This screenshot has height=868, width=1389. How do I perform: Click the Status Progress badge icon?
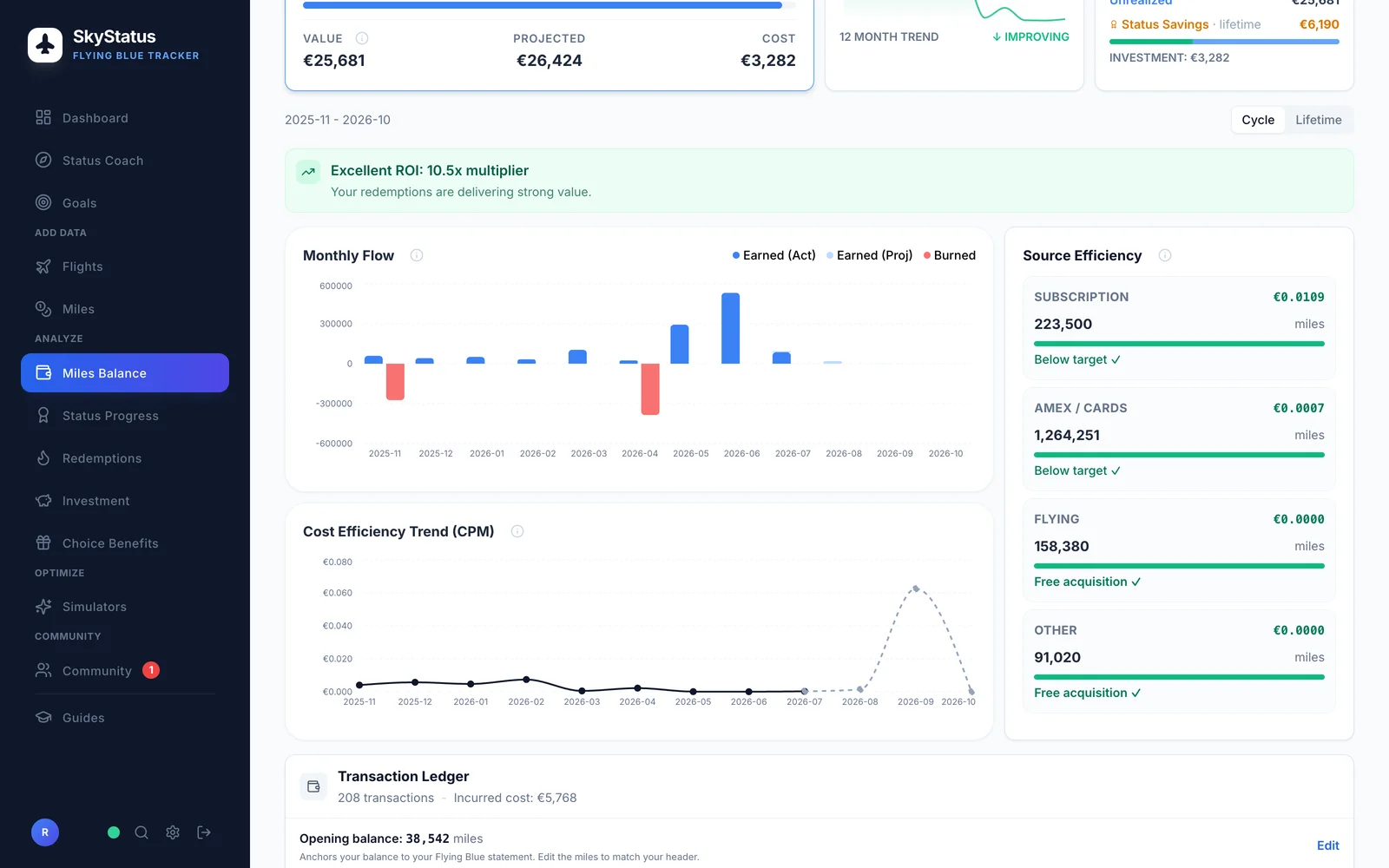point(43,415)
